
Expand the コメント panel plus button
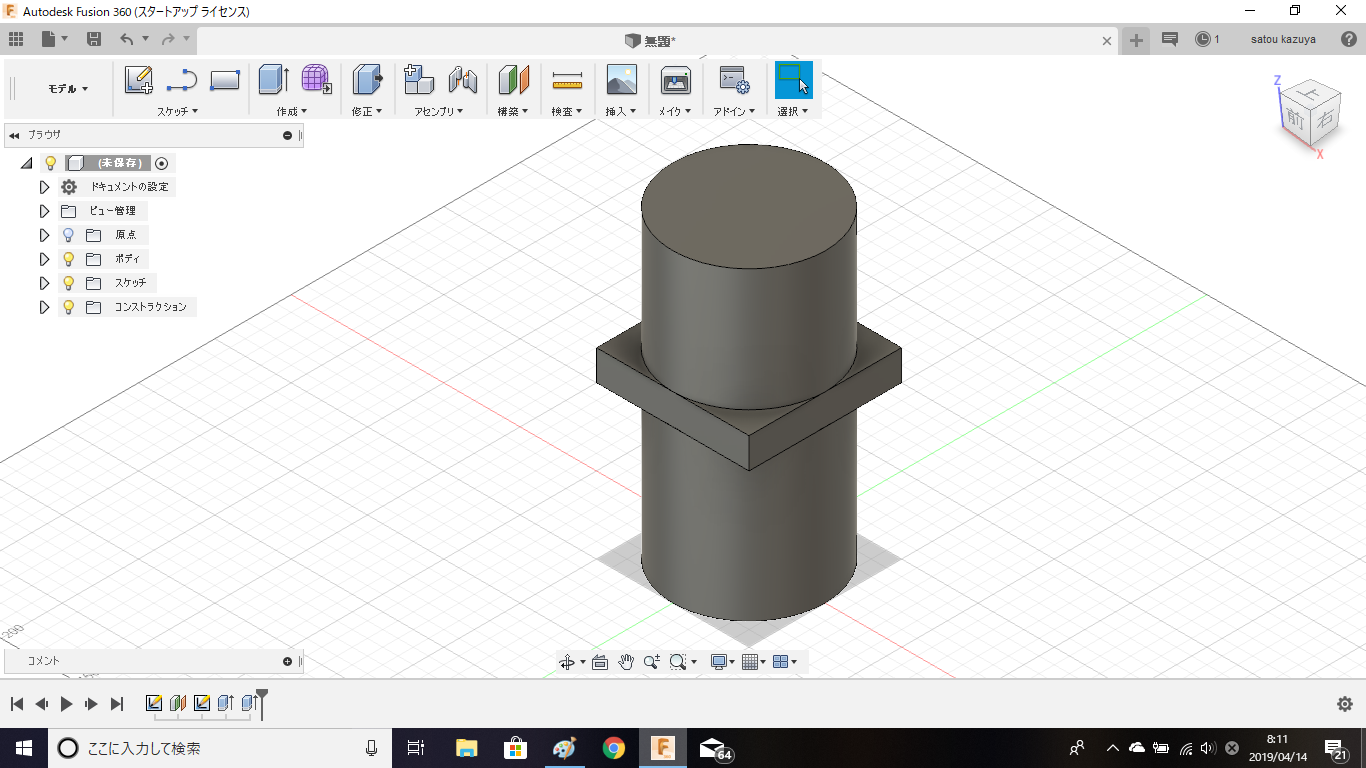[288, 661]
